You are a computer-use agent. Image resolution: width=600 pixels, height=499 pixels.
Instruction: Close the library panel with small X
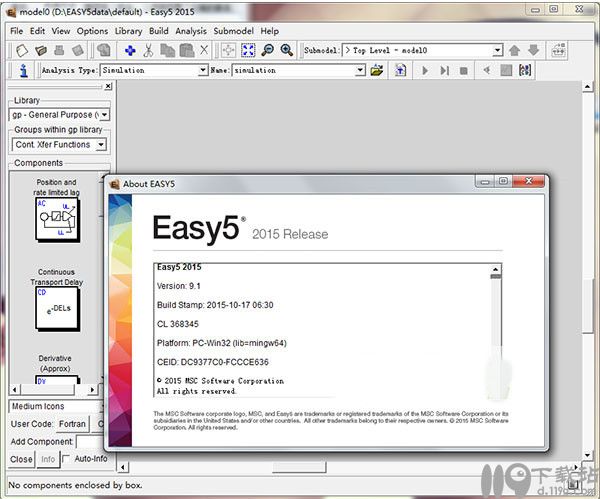(x=108, y=86)
